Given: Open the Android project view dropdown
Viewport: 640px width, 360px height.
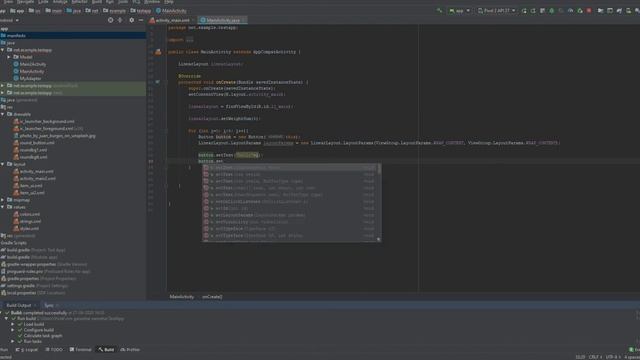Looking at the screenshot, I should click(x=9, y=20).
